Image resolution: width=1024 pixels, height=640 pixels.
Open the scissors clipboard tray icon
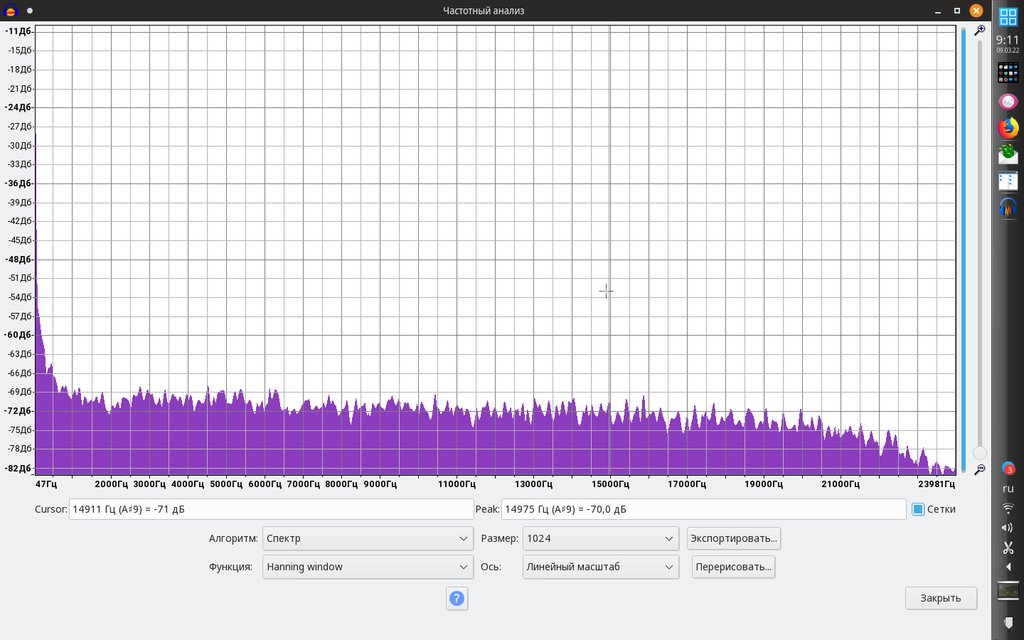tap(1008, 547)
